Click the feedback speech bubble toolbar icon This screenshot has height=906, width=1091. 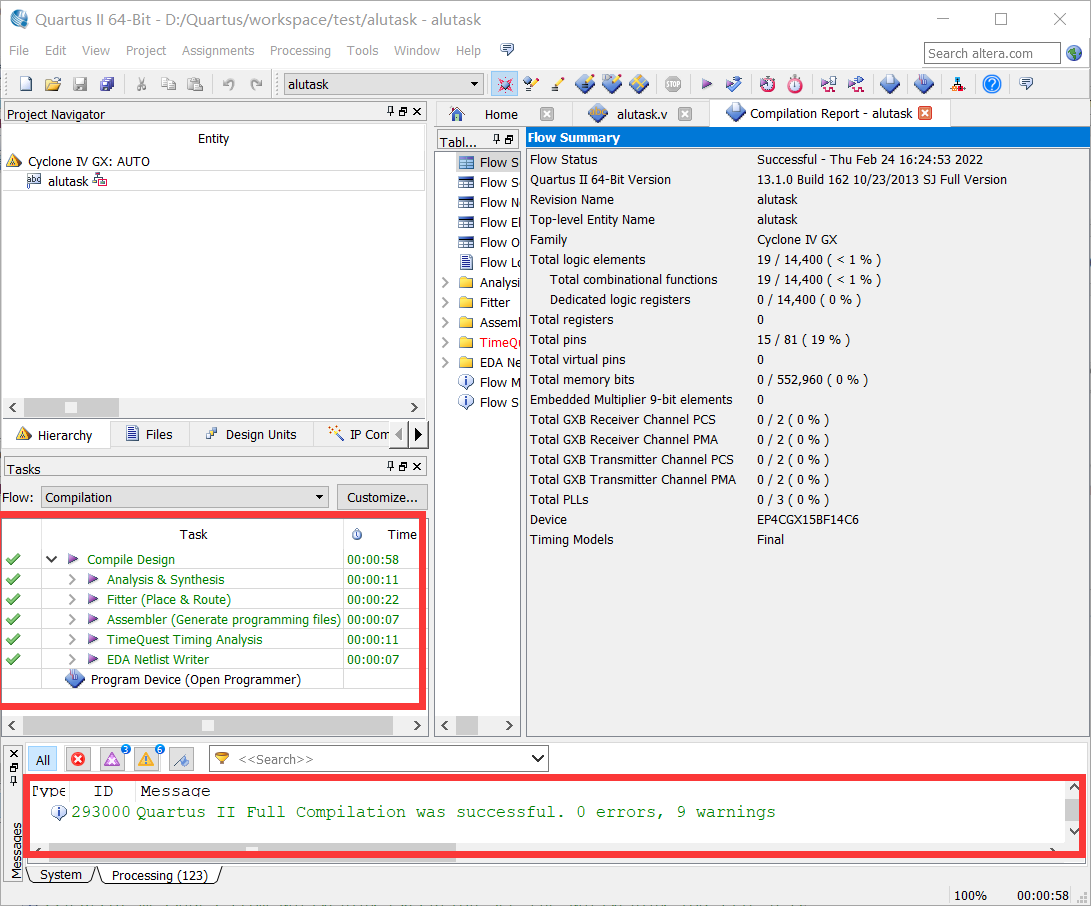(x=1026, y=84)
